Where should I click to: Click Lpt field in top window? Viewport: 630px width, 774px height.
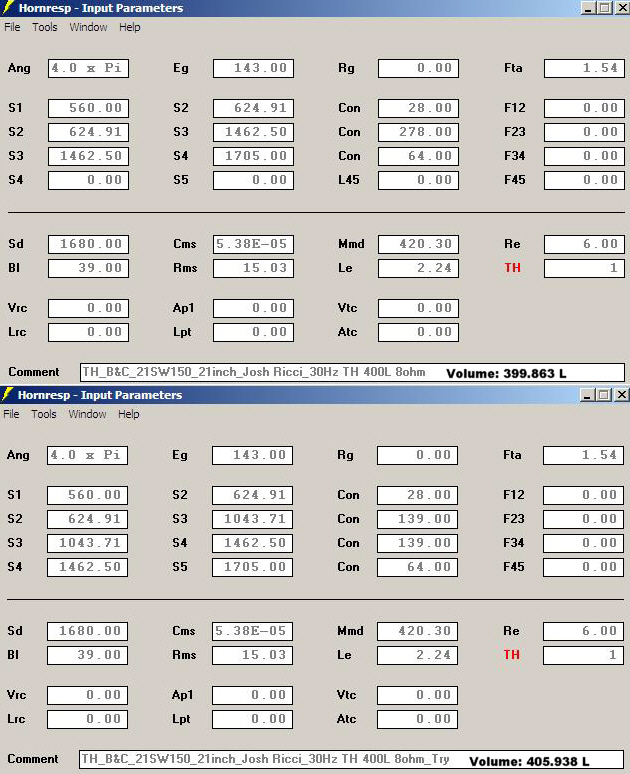point(253,332)
